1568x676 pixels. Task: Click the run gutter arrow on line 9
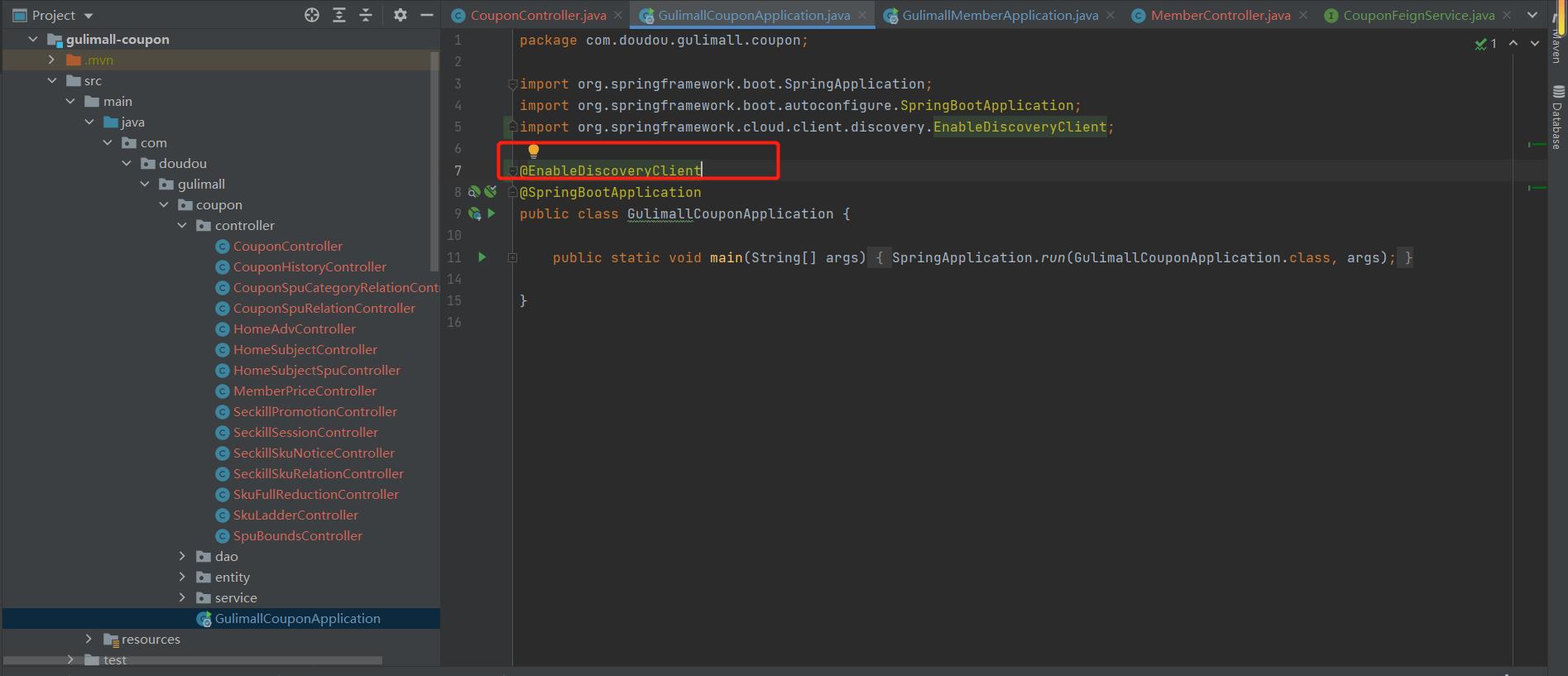point(491,213)
